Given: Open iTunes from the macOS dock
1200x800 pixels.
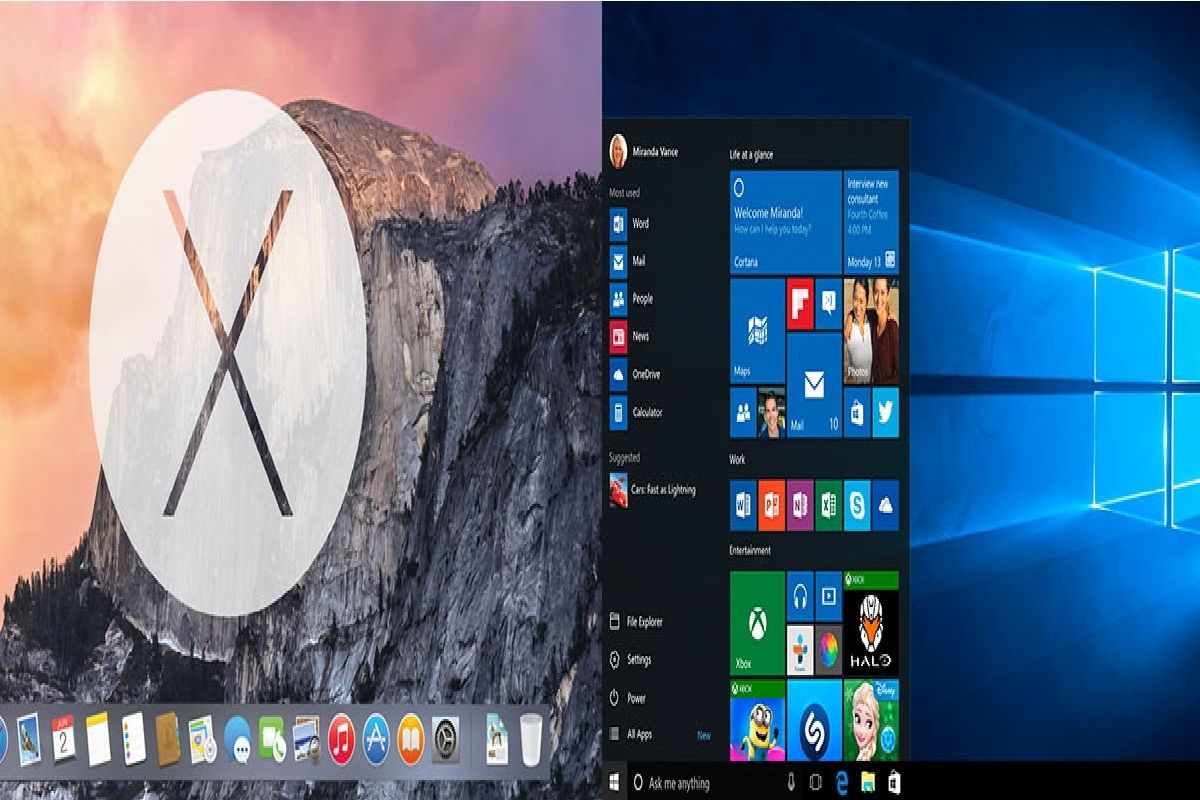Looking at the screenshot, I should 341,741.
